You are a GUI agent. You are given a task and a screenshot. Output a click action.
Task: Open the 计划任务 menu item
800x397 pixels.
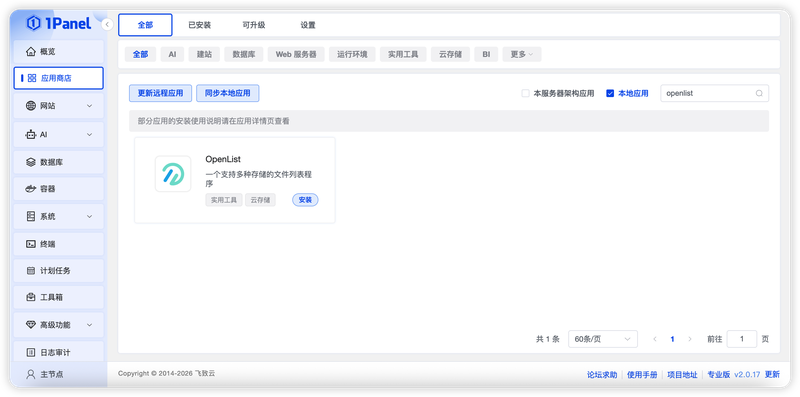pos(59,270)
